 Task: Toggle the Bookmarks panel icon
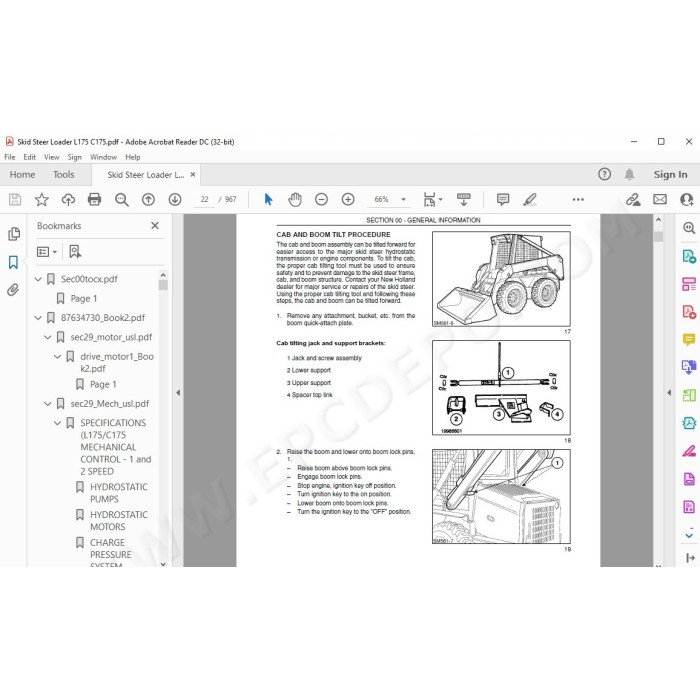(x=13, y=262)
